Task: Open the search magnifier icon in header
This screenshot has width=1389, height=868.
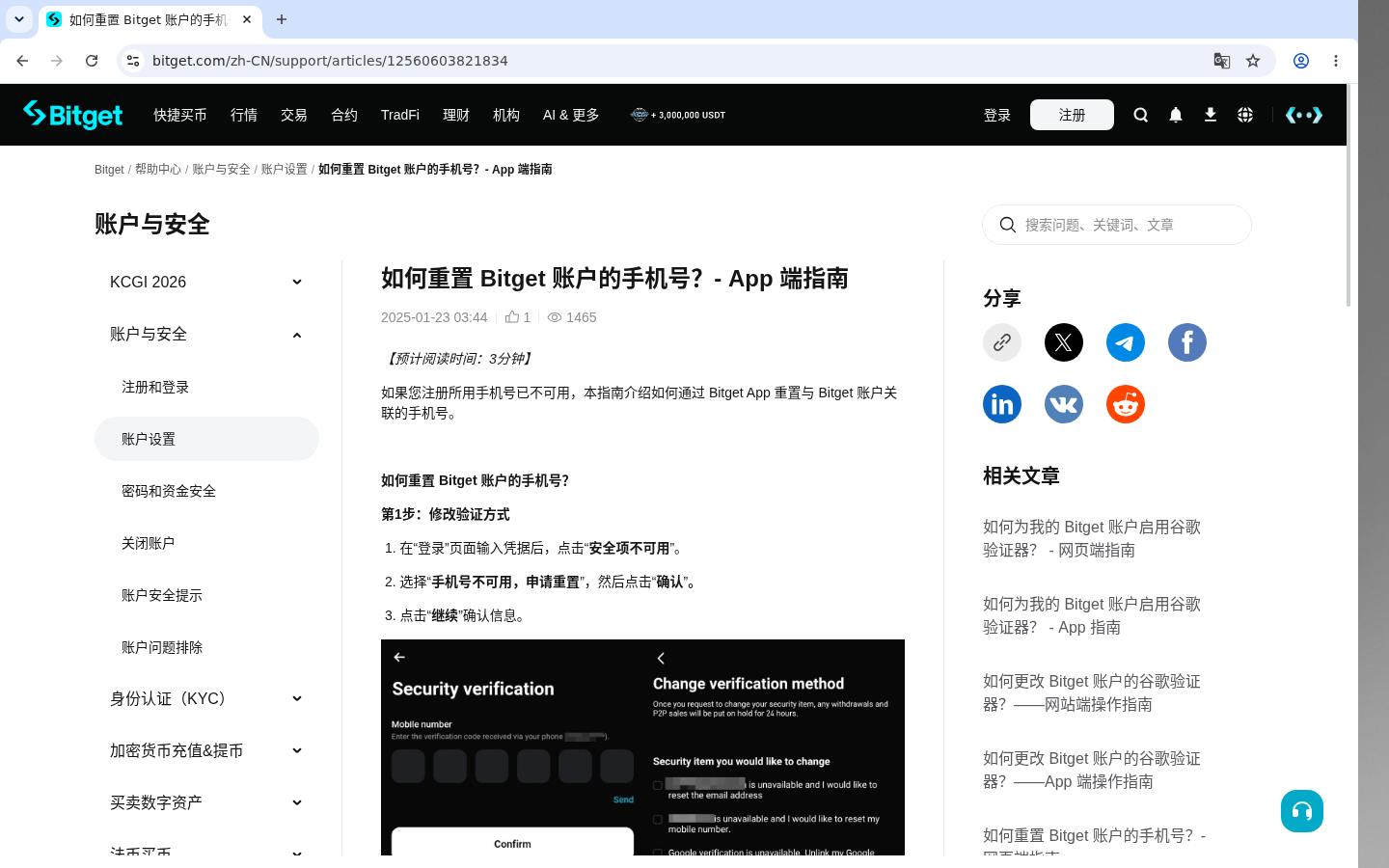Action: pyautogui.click(x=1140, y=115)
